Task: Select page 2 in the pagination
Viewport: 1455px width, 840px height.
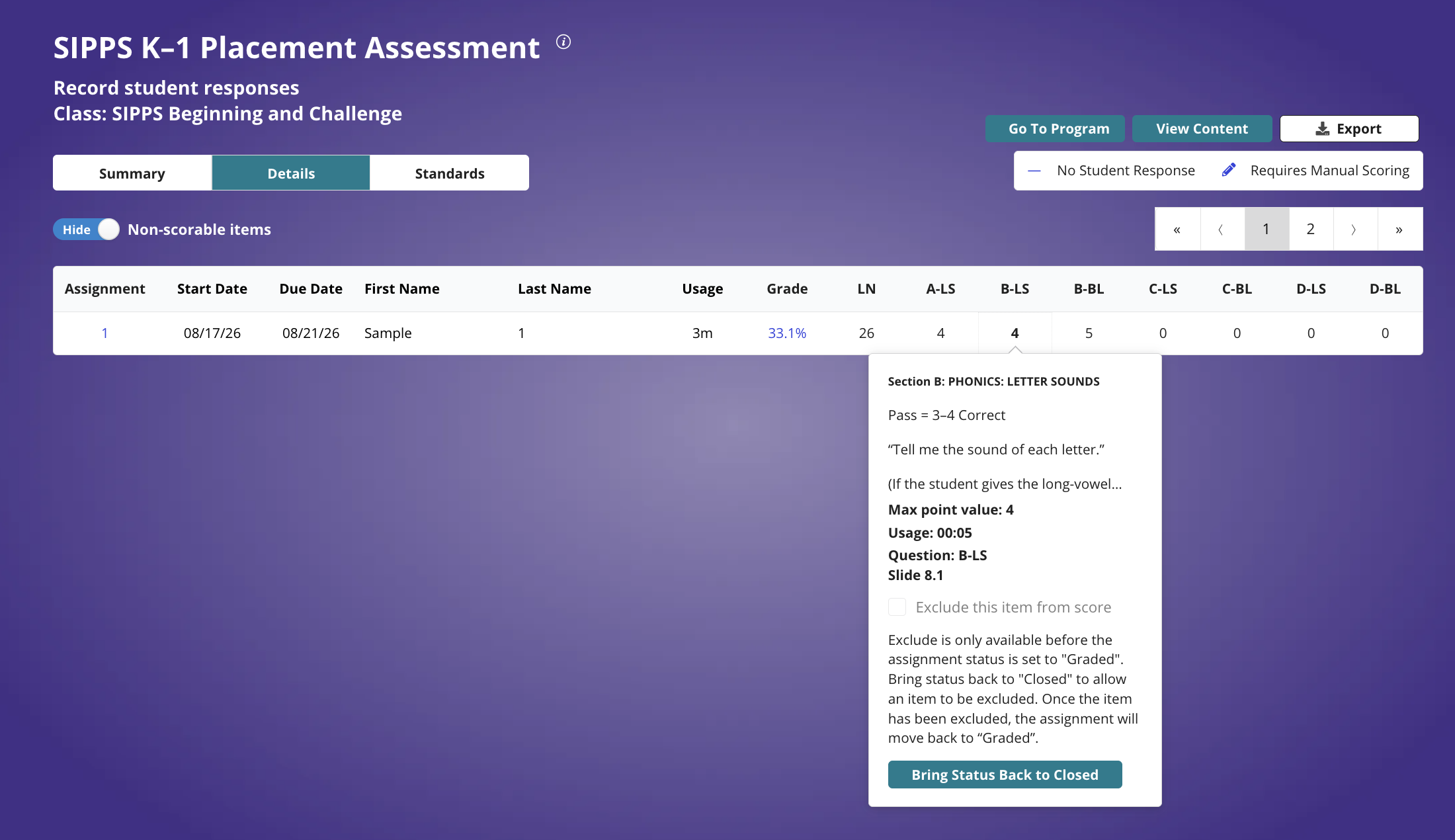Action: 1310,229
